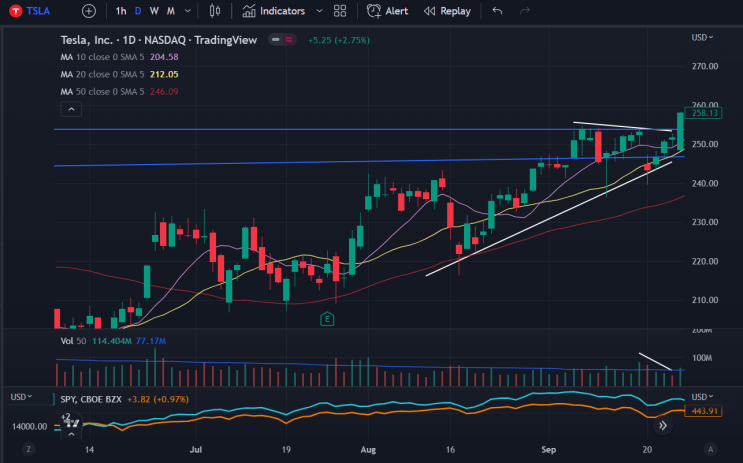Click the SPY, CBOE BZX comparison legend

91,399
